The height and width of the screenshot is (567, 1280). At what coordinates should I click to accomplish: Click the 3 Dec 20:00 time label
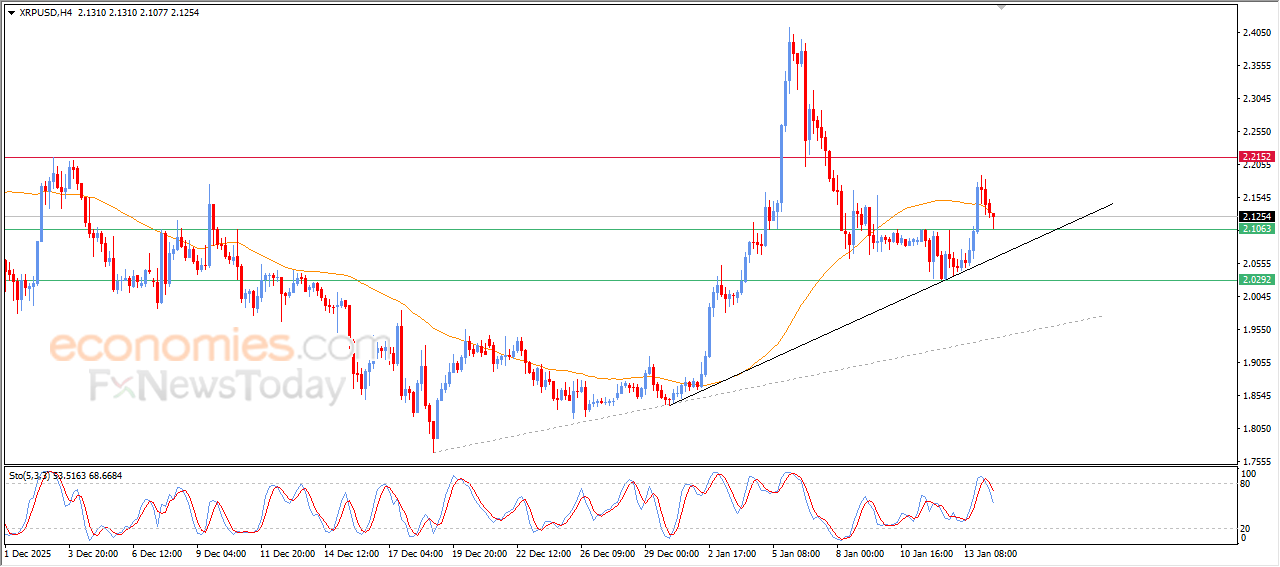pyautogui.click(x=92, y=553)
